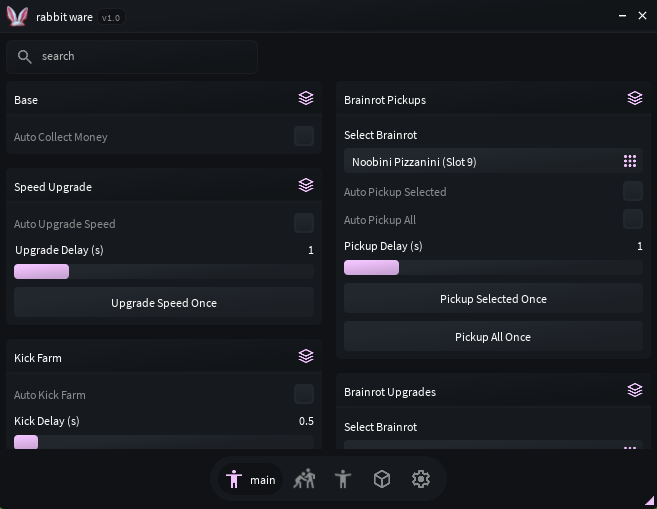Click the Brainrot Pickups layers icon
Screen dimensions: 657x509
pos(635,98)
